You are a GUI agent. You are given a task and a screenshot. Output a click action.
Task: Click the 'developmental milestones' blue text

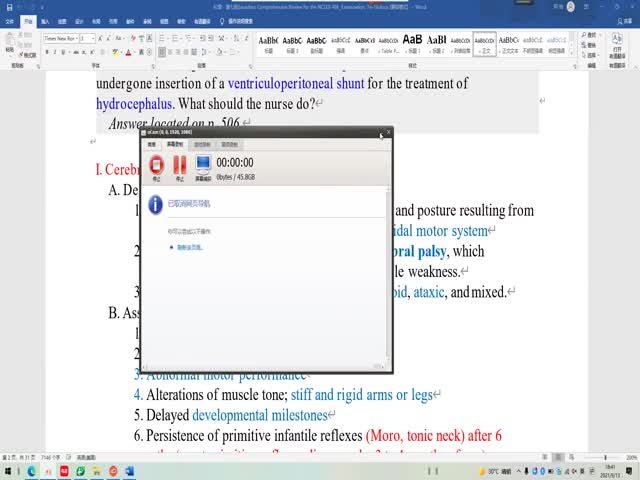[259, 415]
